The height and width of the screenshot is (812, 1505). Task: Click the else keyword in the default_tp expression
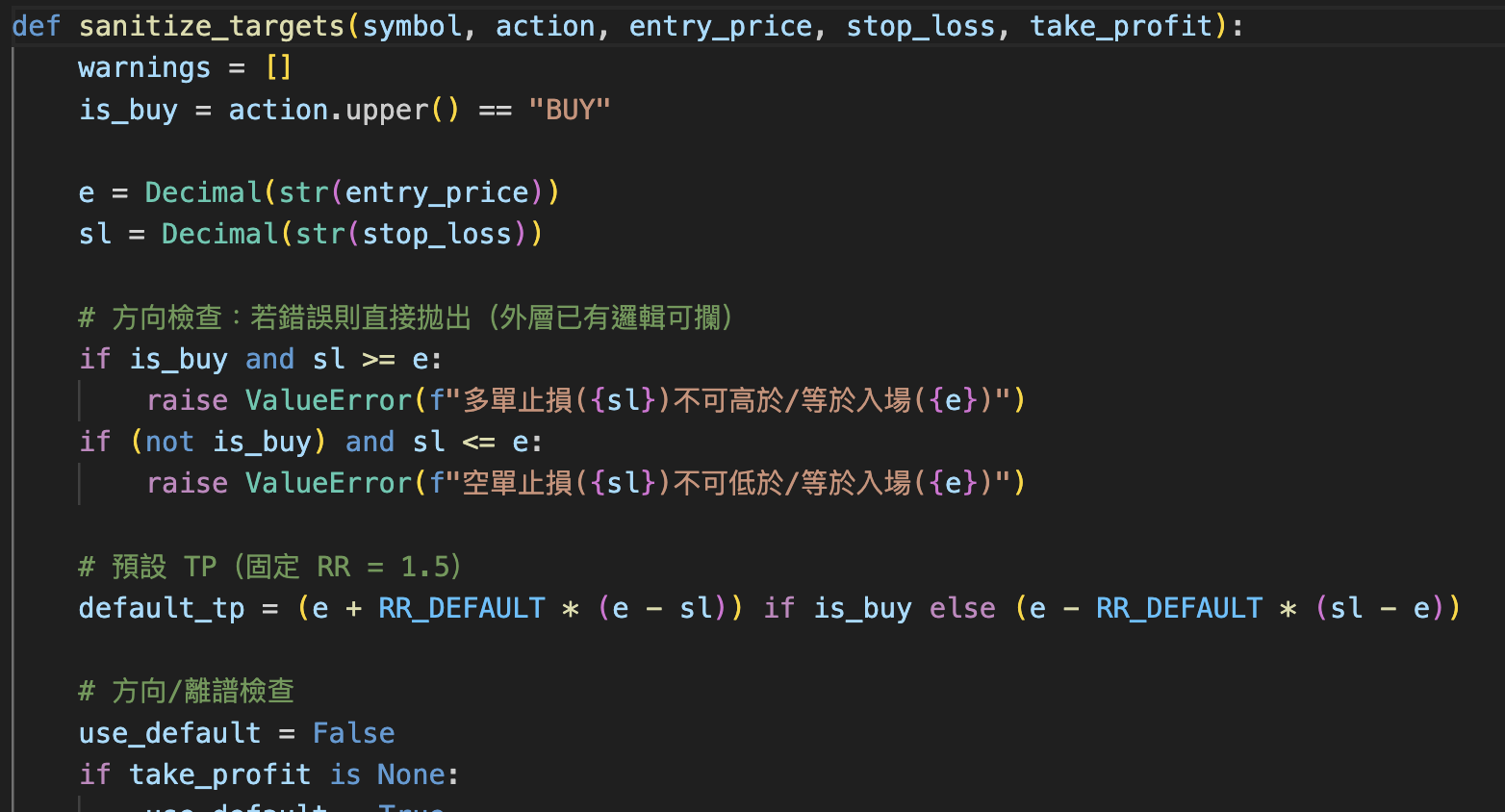point(962,608)
